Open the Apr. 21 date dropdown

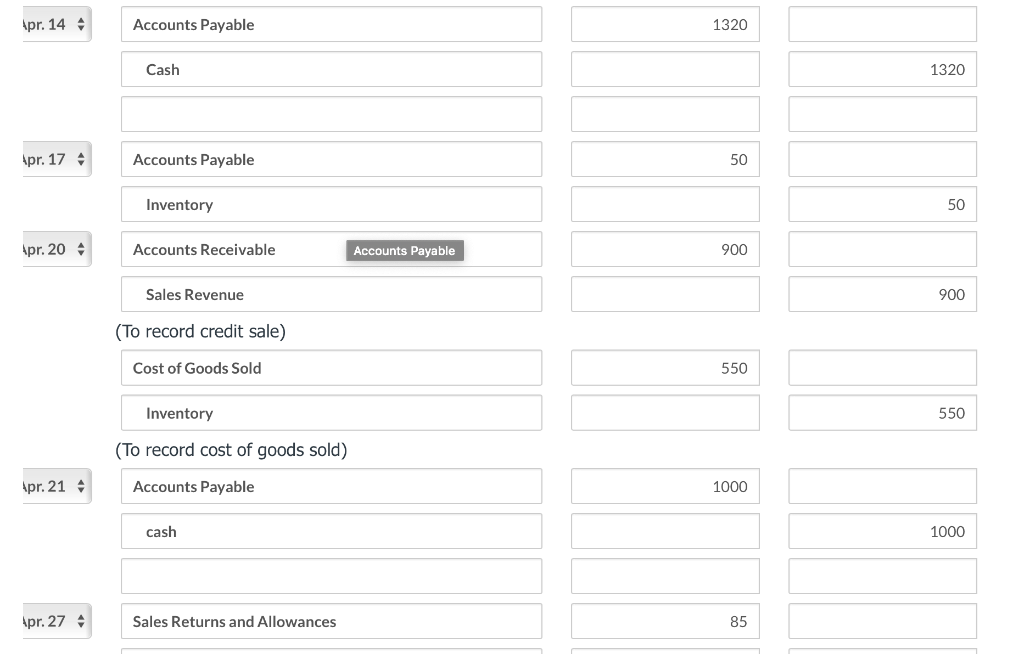[x=54, y=486]
